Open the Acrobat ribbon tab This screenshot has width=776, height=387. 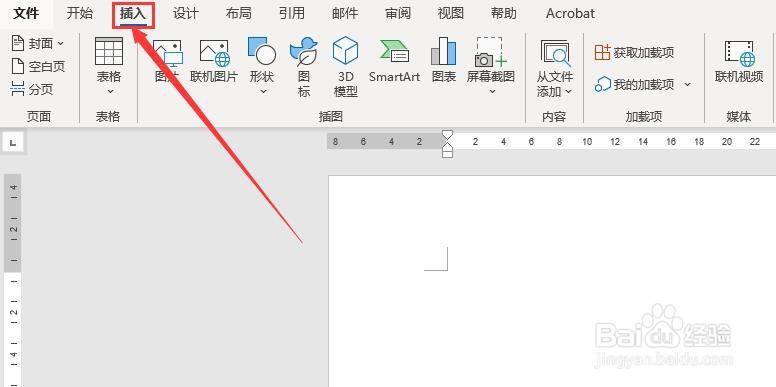pyautogui.click(x=570, y=13)
